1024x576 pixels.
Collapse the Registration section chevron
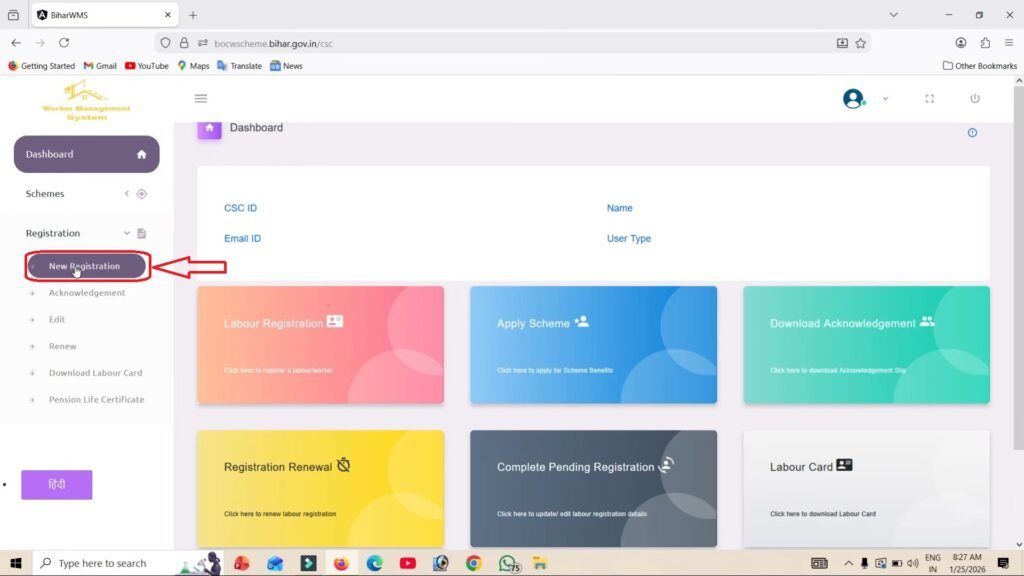click(x=126, y=232)
